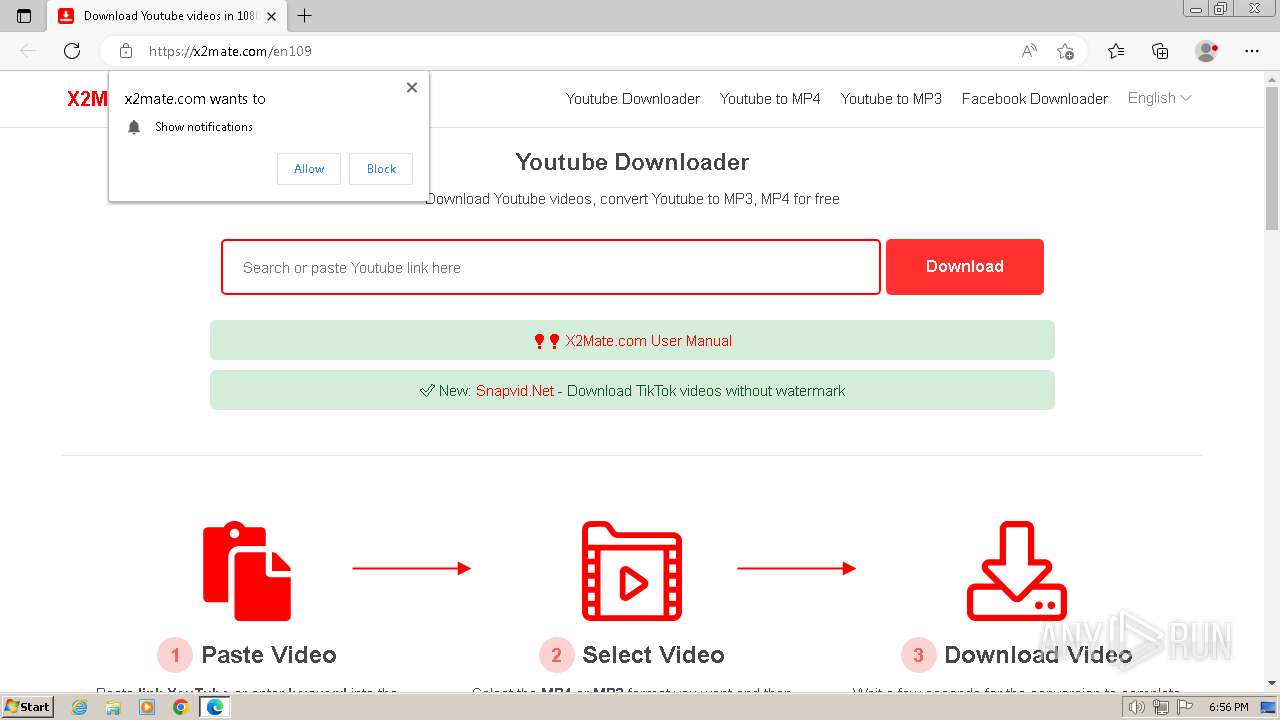1280x720 pixels.
Task: Click the user profile avatar
Action: (1207, 51)
